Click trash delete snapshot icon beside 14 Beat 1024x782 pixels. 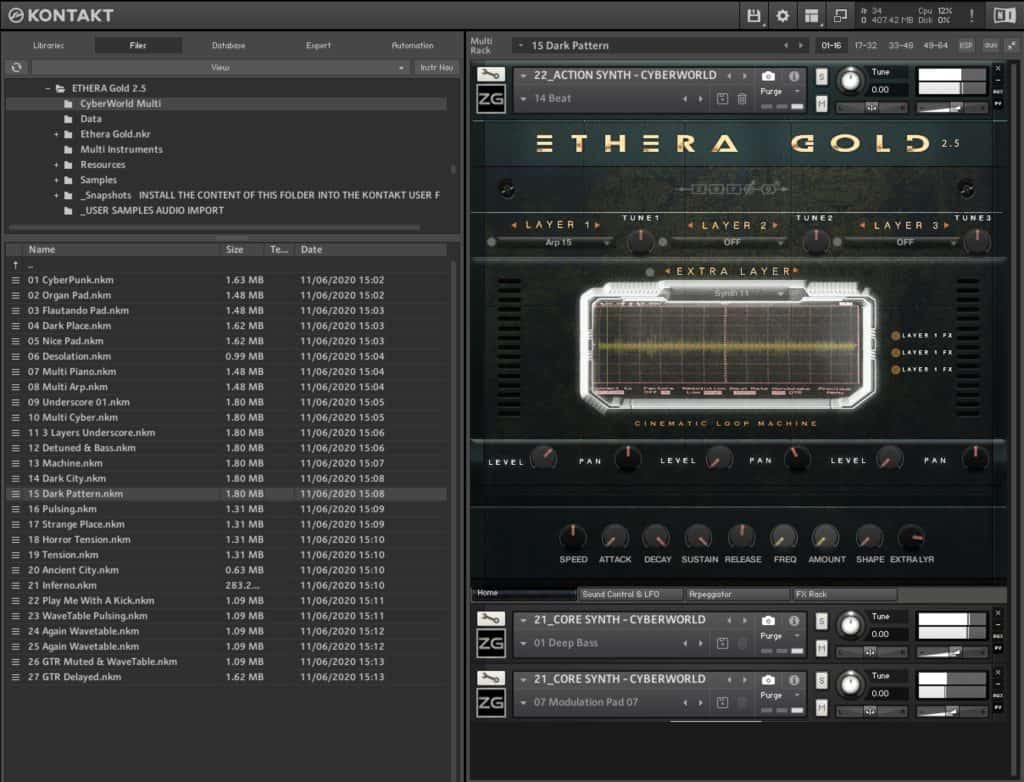click(x=742, y=99)
